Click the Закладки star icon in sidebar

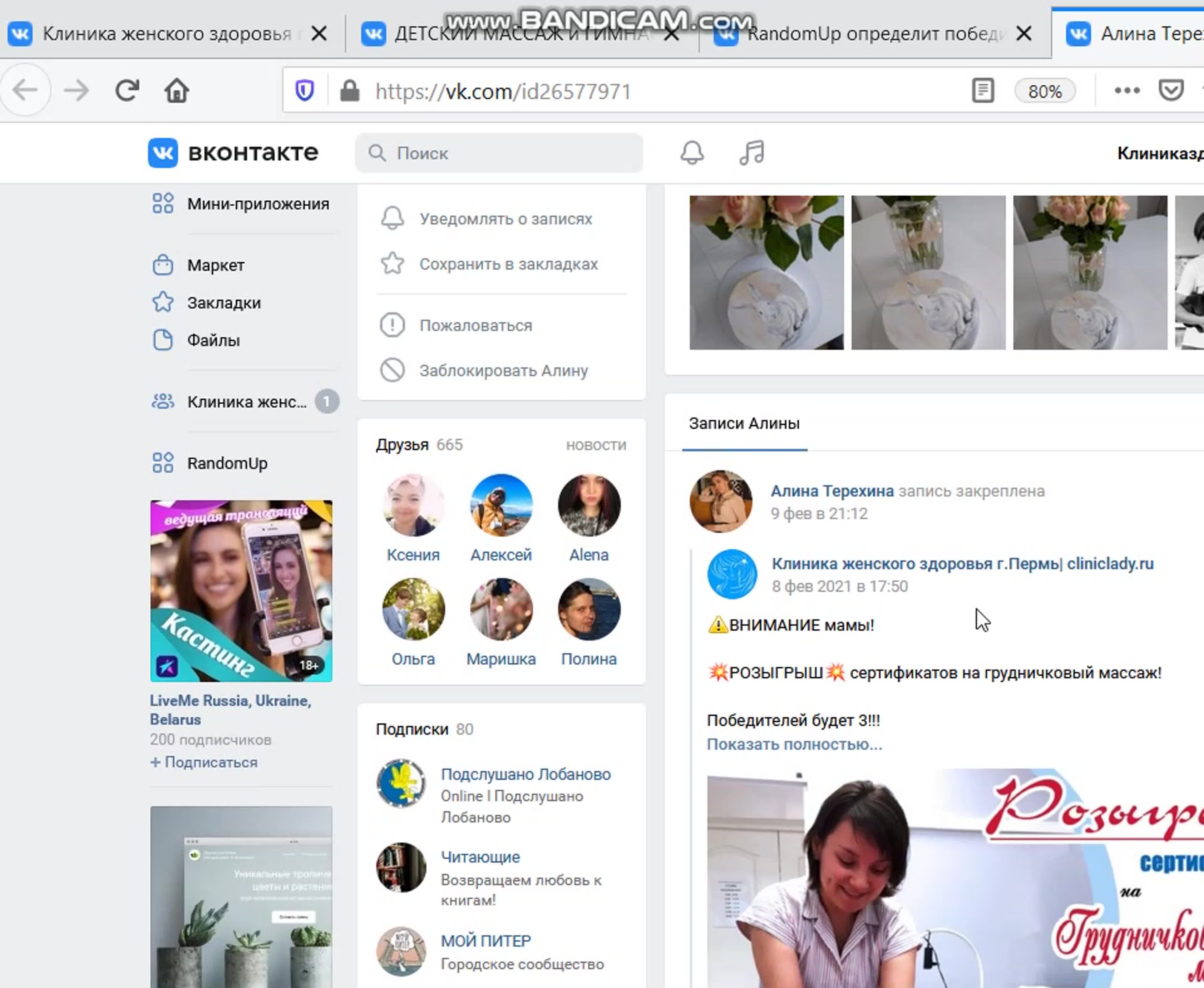pos(163,302)
